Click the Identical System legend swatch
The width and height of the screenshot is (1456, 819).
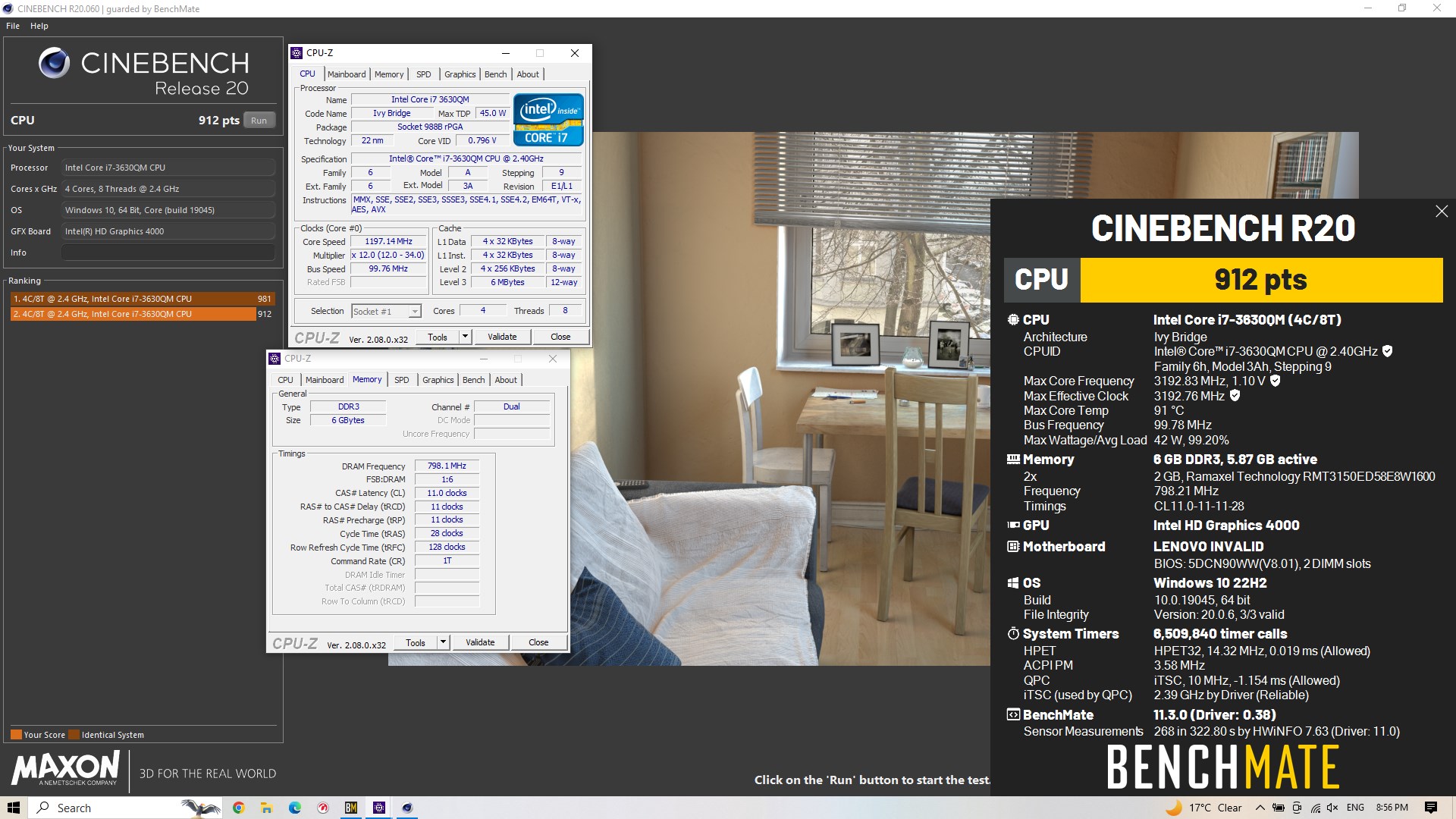click(74, 735)
